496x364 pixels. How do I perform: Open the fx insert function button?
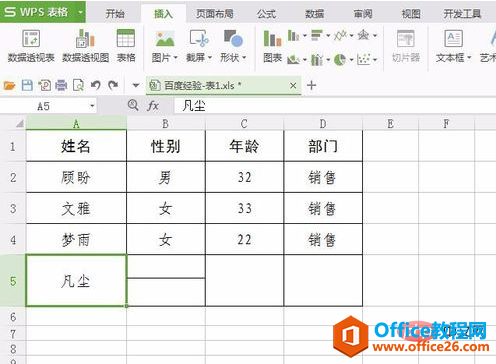click(x=153, y=106)
